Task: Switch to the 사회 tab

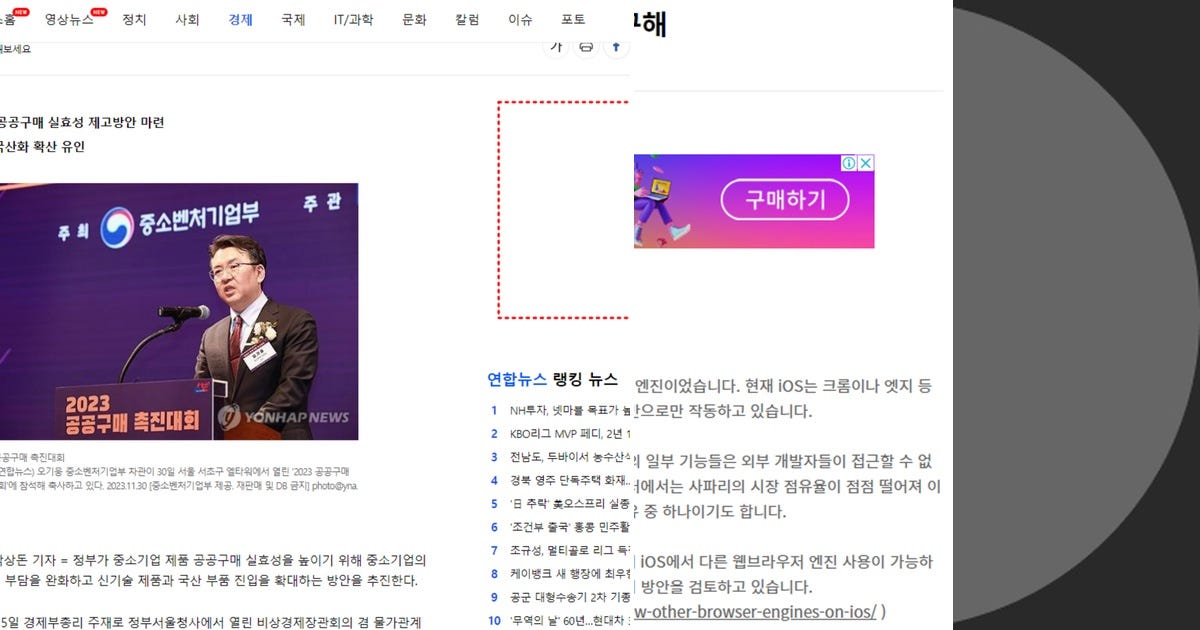Action: tap(187, 20)
